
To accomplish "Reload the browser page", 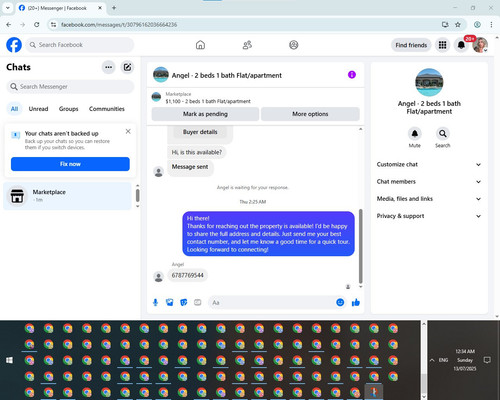I will tap(37, 25).
